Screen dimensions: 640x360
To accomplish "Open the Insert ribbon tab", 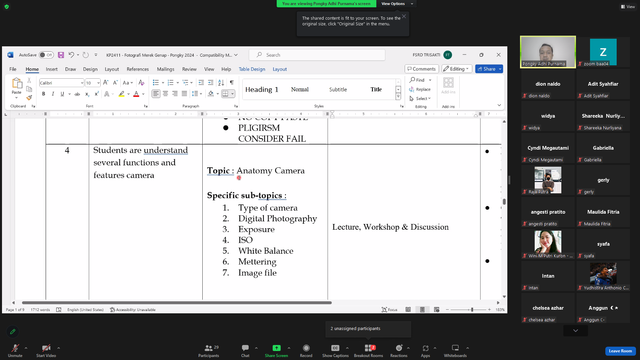I will tap(51, 69).
